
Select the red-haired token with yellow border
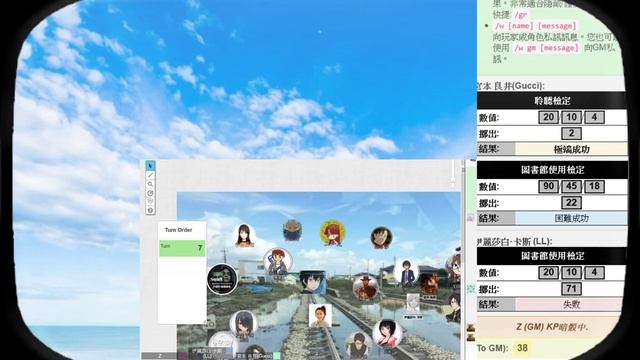coord(333,233)
